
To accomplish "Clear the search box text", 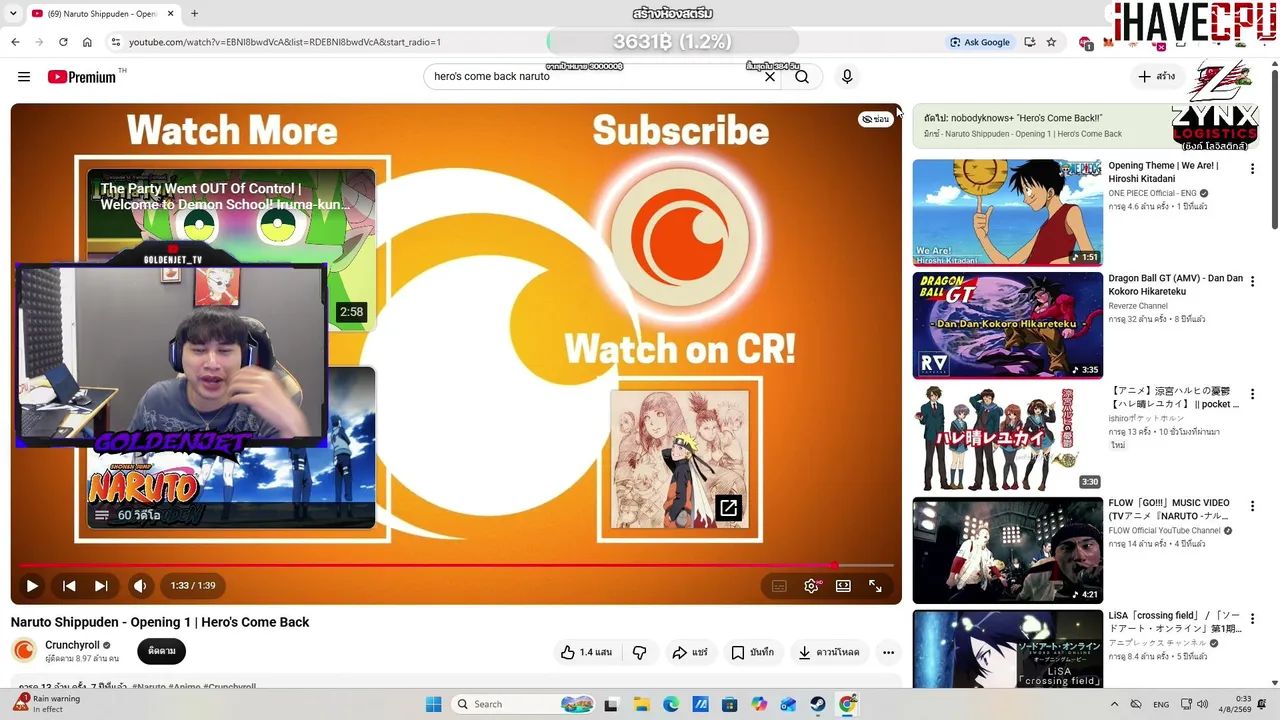I will tap(770, 77).
